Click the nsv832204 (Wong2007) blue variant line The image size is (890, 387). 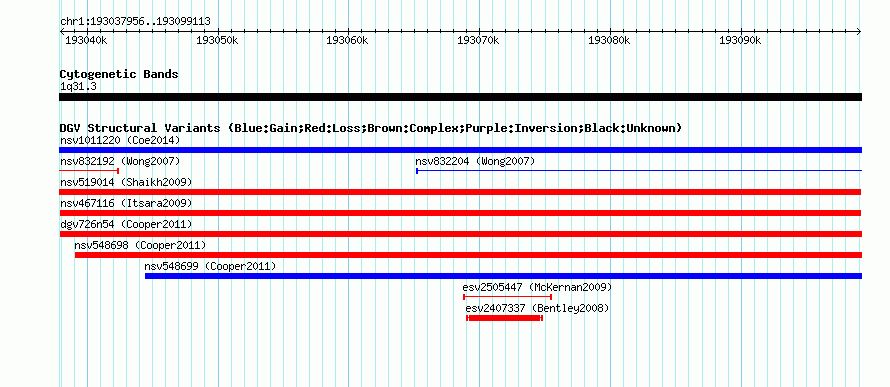639,170
